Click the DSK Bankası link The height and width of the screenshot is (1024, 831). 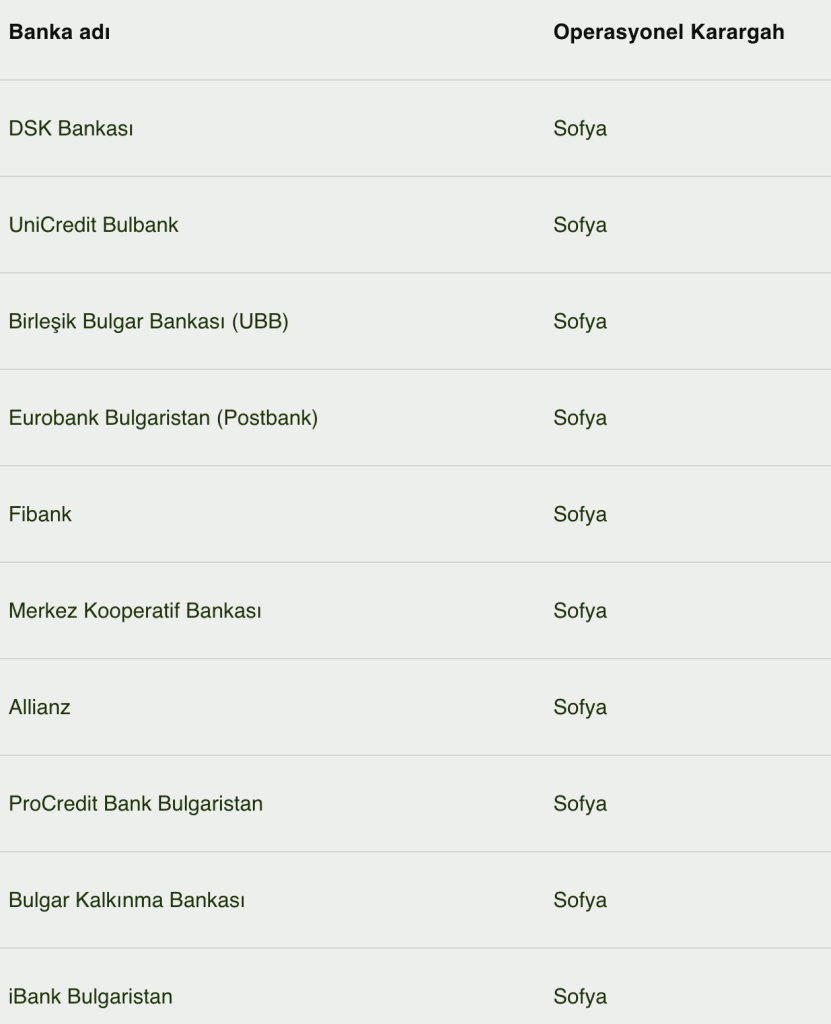[x=71, y=129]
